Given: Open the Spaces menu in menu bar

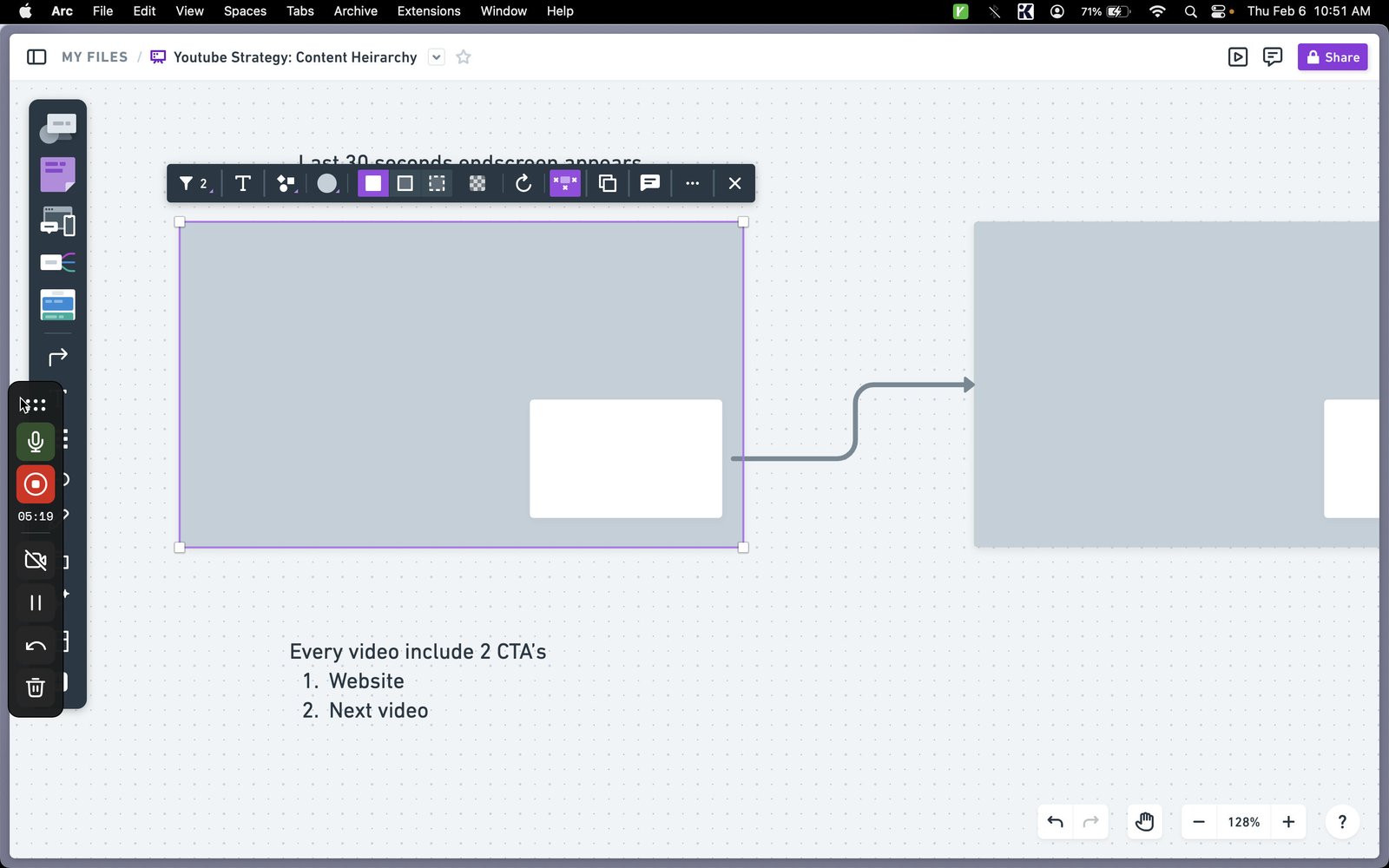Looking at the screenshot, I should [x=245, y=11].
